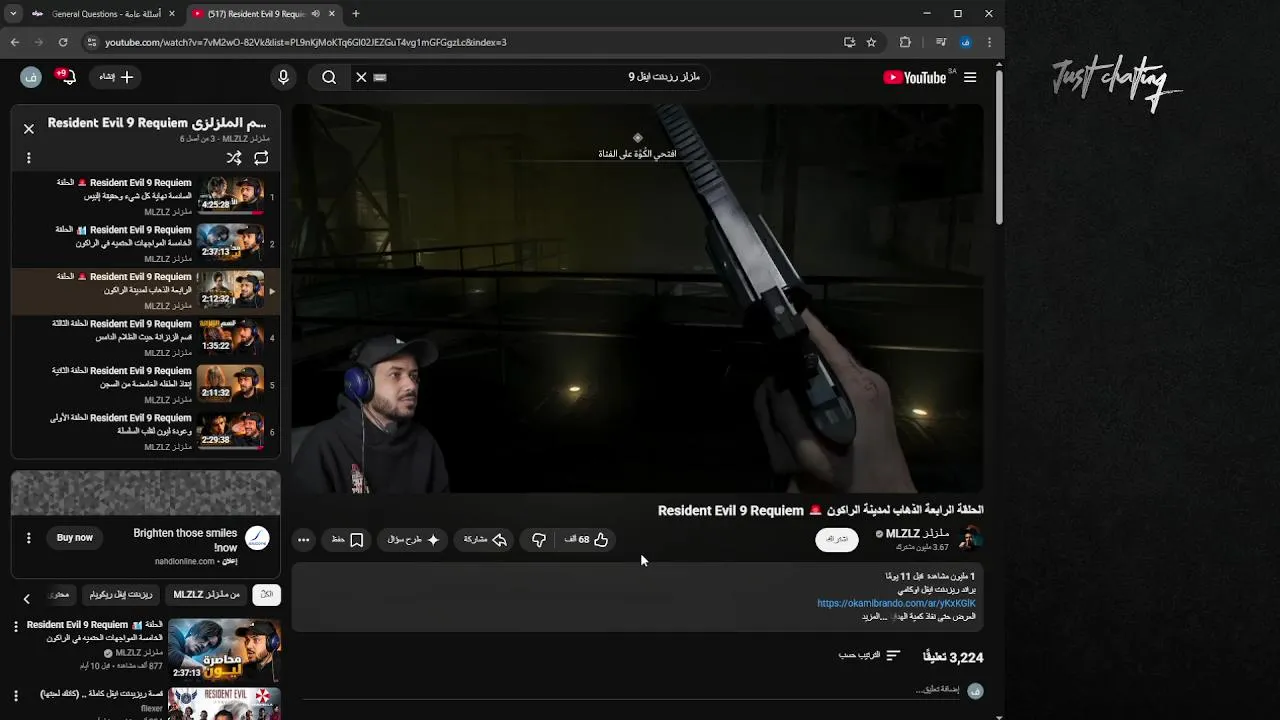Image resolution: width=1280 pixels, height=720 pixels.
Task: Open ملزلز MLZLZ channel name link
Action: pyautogui.click(x=918, y=534)
